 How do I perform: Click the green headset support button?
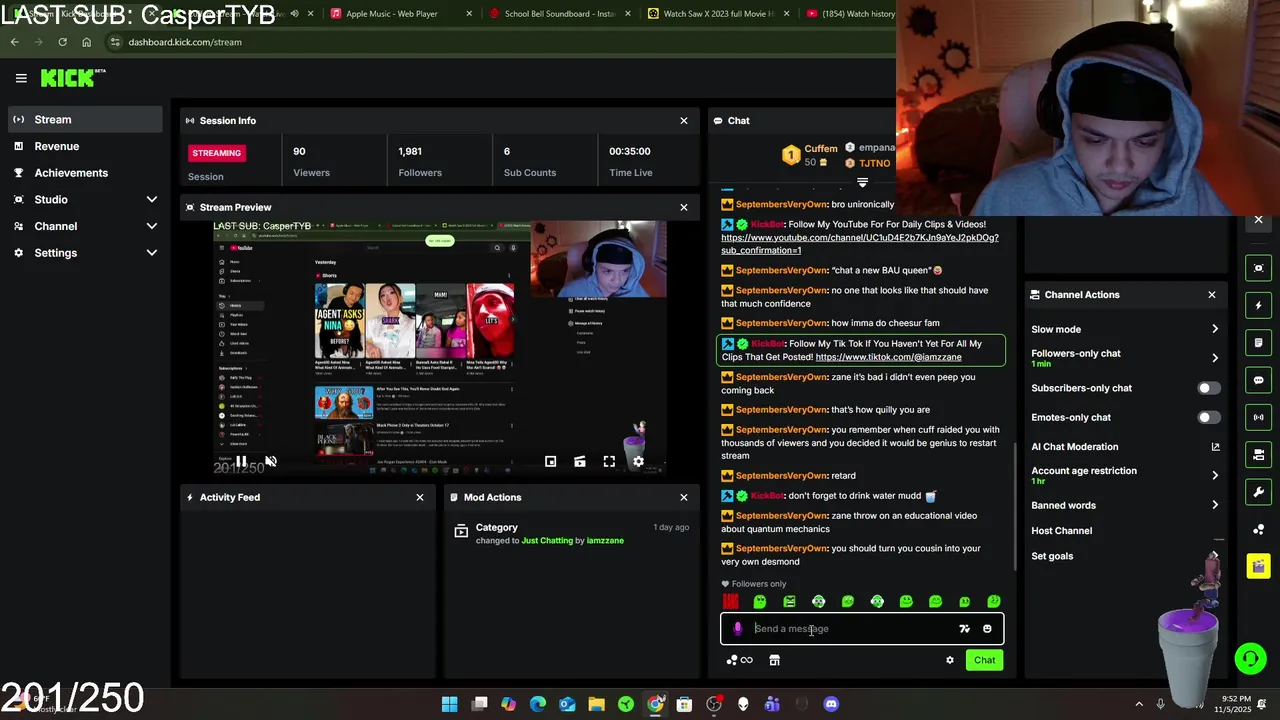pyautogui.click(x=1249, y=658)
